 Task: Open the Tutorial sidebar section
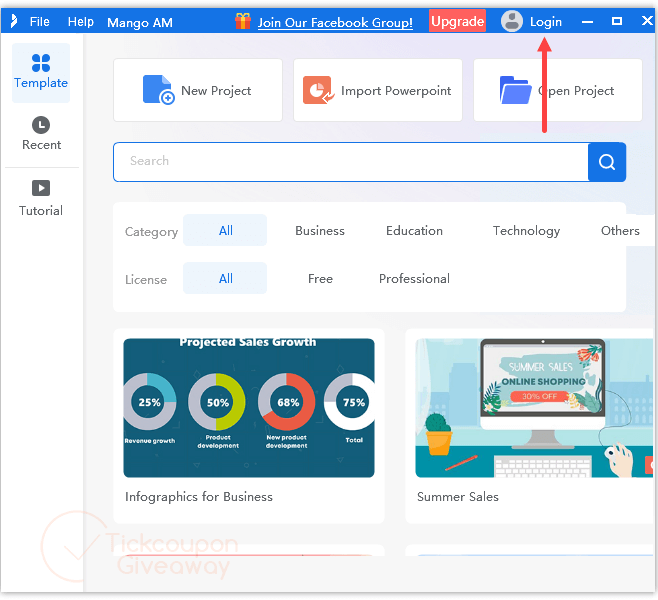(41, 198)
